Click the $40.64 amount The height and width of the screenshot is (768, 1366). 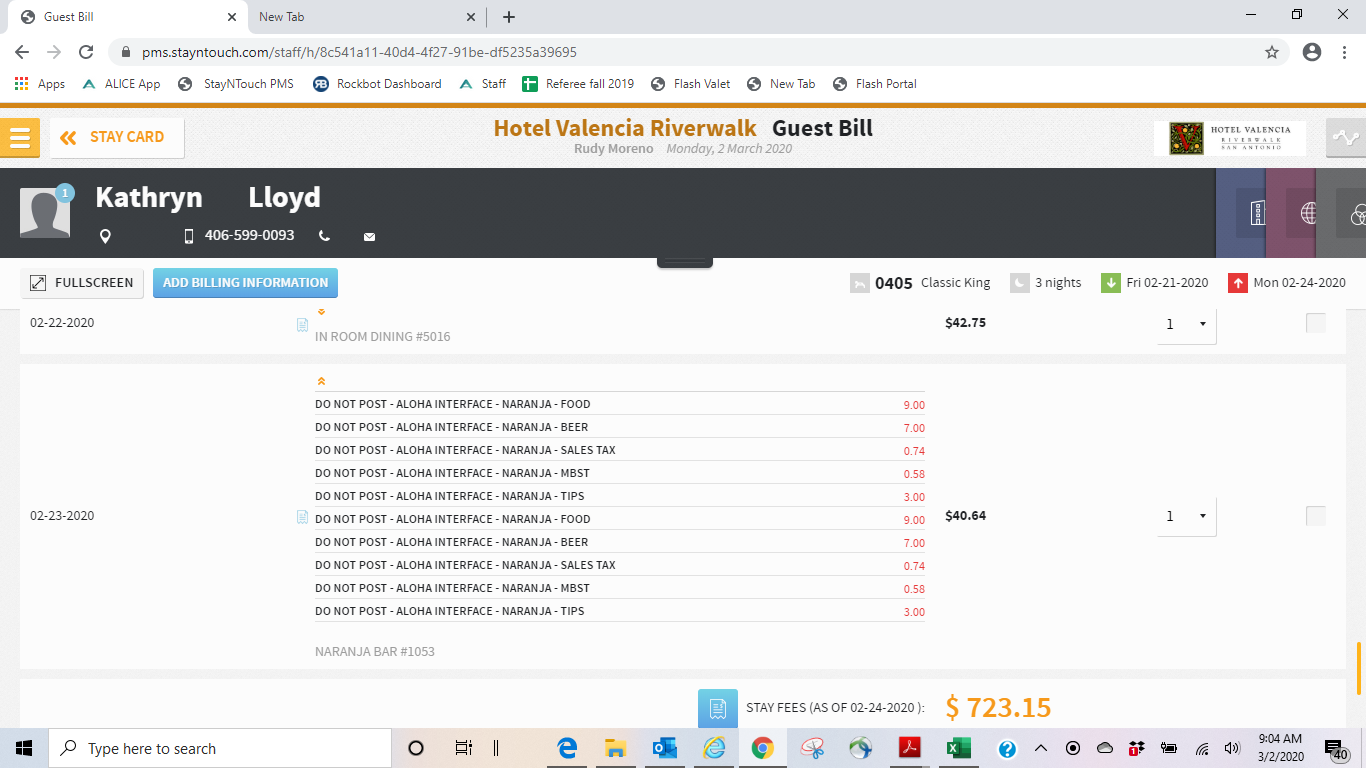pos(965,516)
